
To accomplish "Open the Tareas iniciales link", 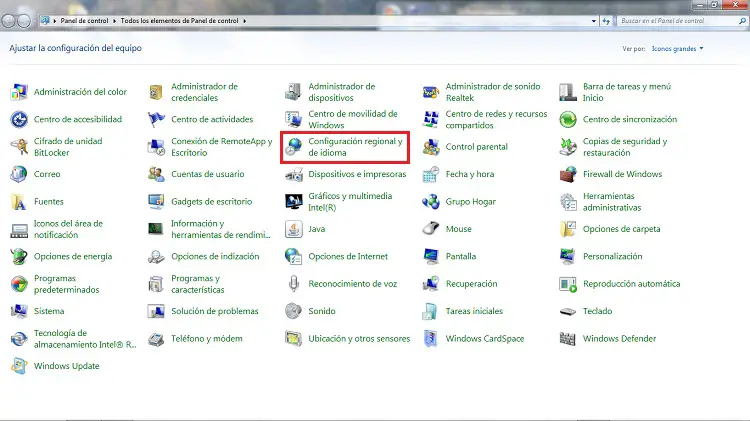I will (x=474, y=311).
